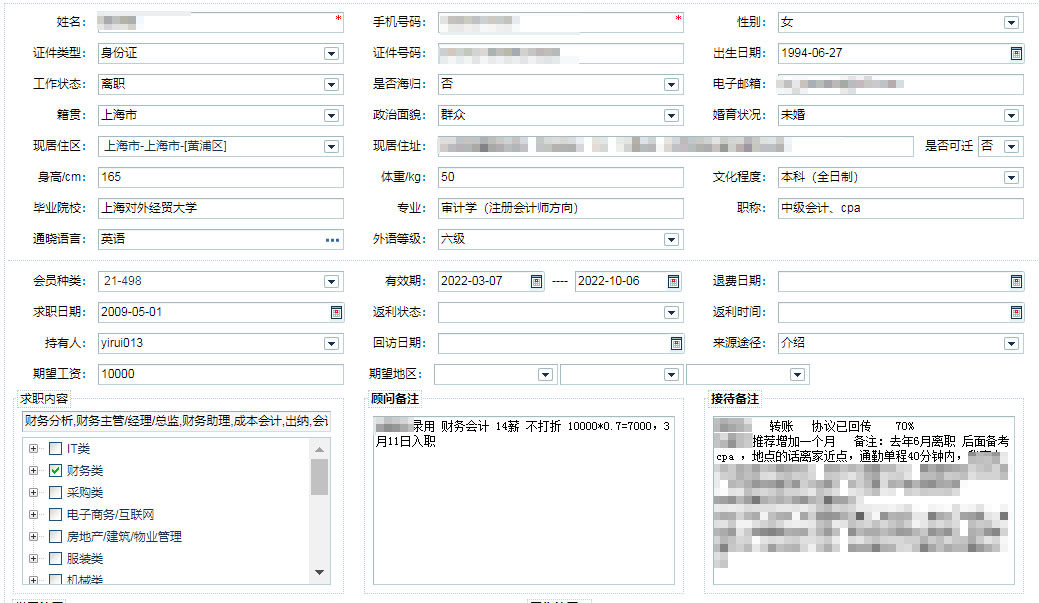Open the third 期望地区 dropdown

(x=797, y=375)
